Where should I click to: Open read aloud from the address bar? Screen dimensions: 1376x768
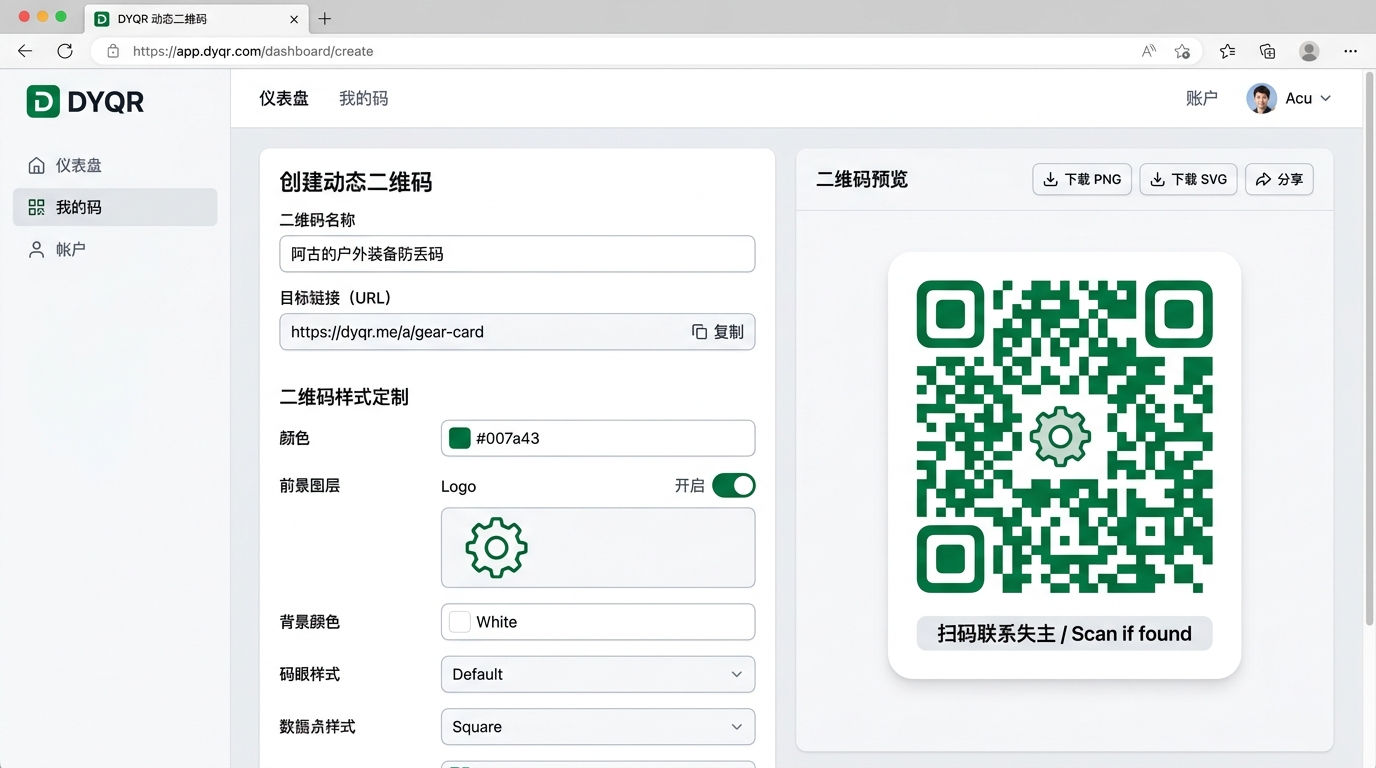tap(1149, 51)
